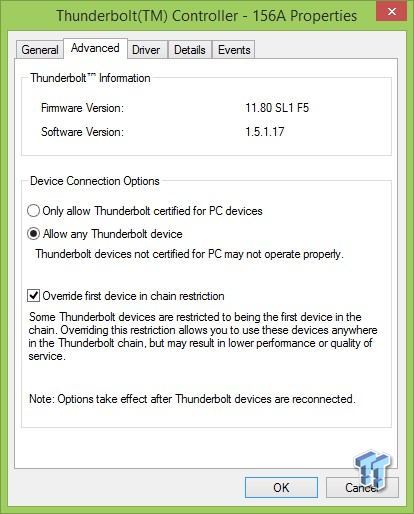Viewport: 414px width, 514px height.
Task: Select the Advanced tab
Action: click(95, 48)
